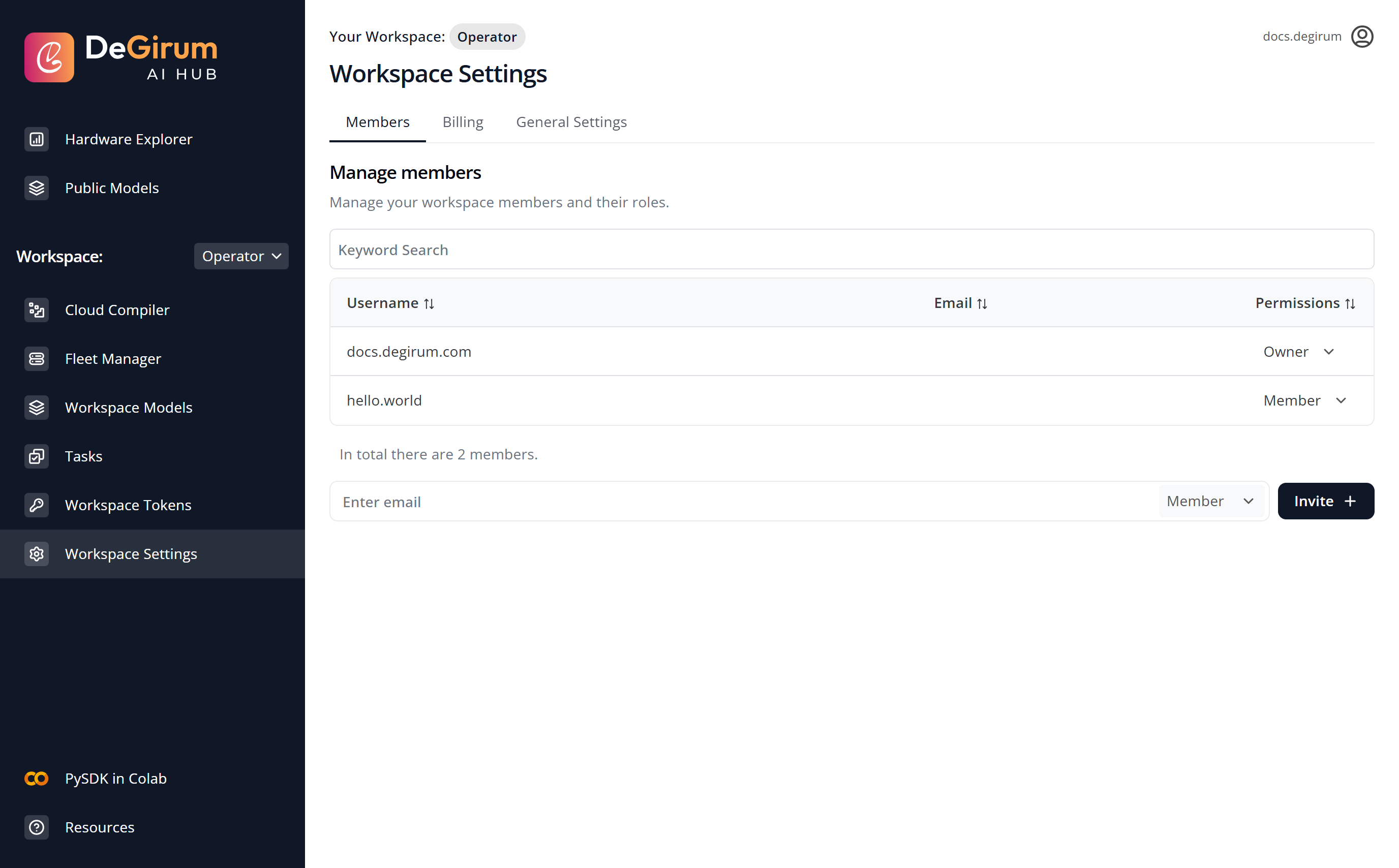Open Public Models via its layers icon
Screen dimensions: 1399x868
click(36, 189)
